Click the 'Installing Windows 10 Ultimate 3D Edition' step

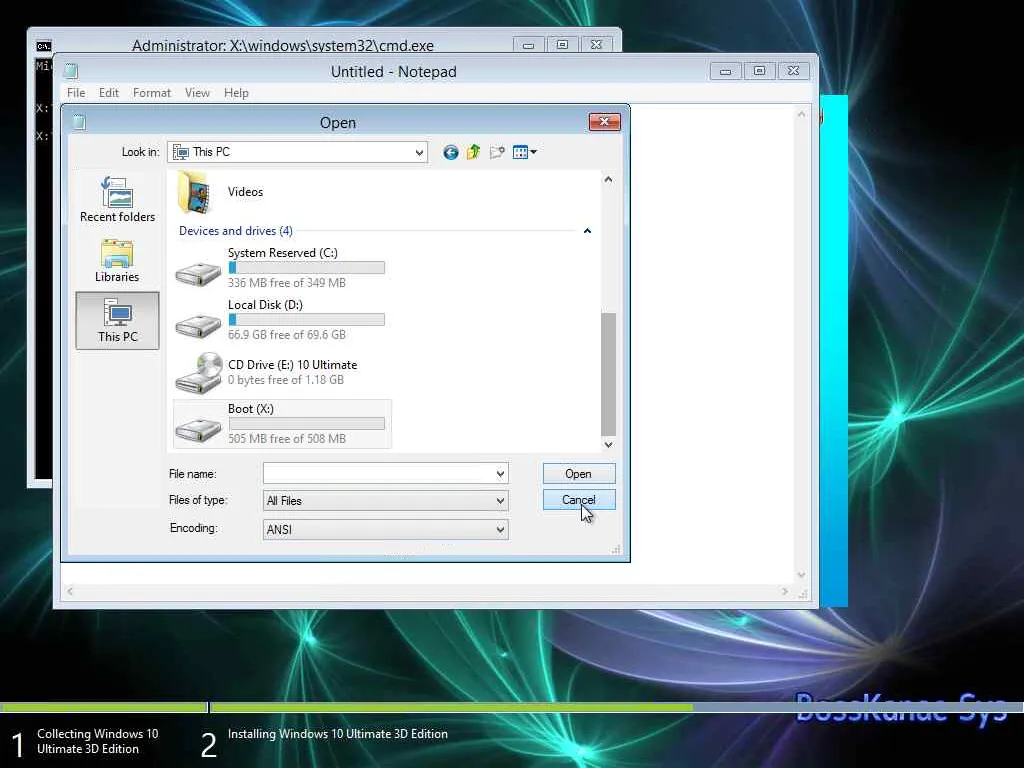tap(338, 734)
